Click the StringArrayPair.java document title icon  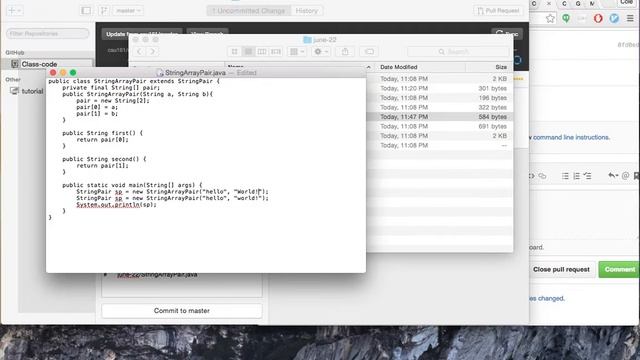[x=160, y=73]
